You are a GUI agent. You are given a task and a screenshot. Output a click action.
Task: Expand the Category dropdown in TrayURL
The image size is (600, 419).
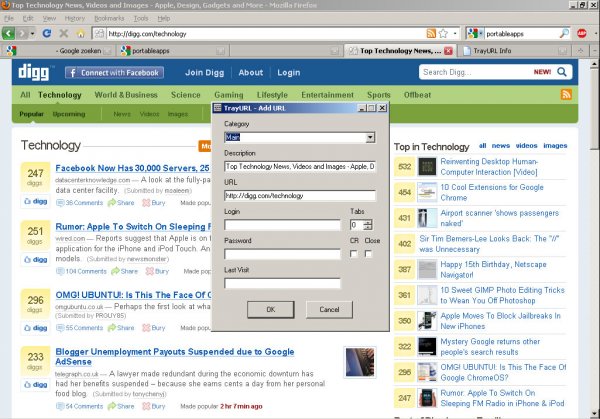[x=370, y=137]
